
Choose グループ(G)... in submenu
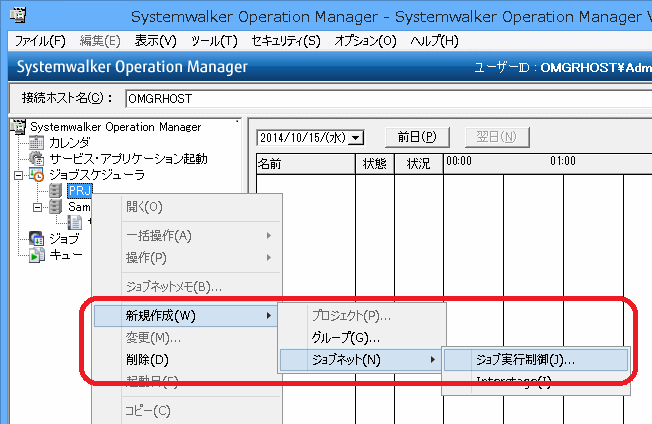point(362,338)
